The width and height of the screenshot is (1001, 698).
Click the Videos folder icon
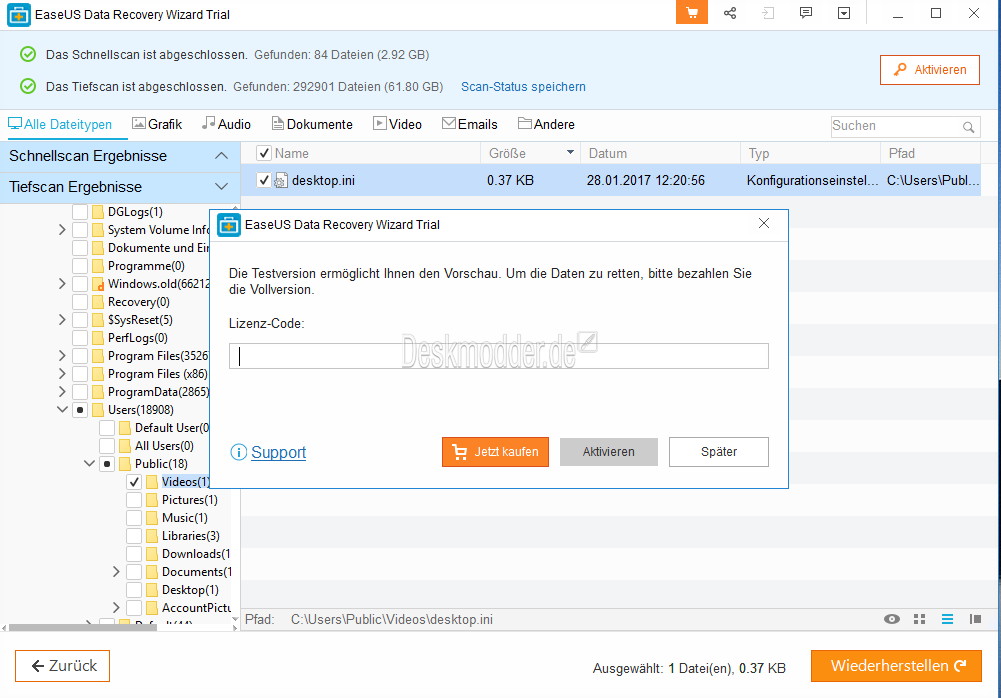pos(152,482)
